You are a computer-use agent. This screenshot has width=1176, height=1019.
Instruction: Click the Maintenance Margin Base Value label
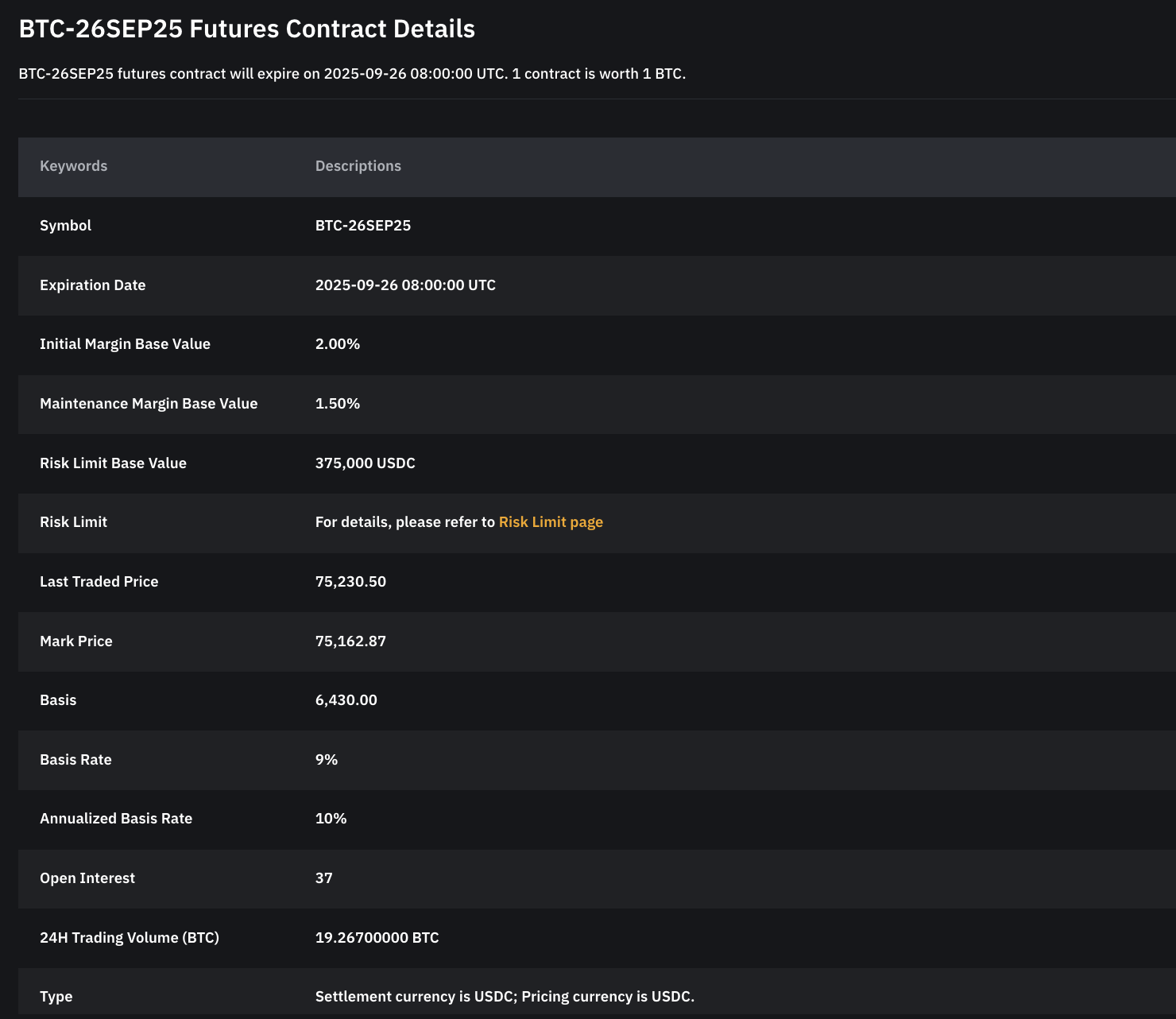coord(149,404)
